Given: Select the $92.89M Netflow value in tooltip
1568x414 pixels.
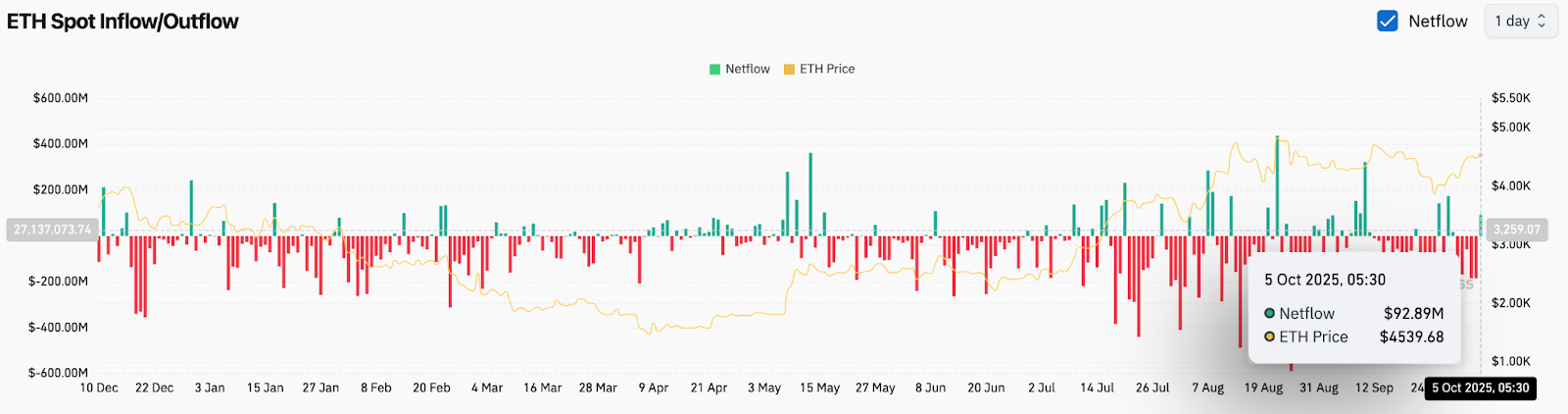Looking at the screenshot, I should coord(1413,314).
